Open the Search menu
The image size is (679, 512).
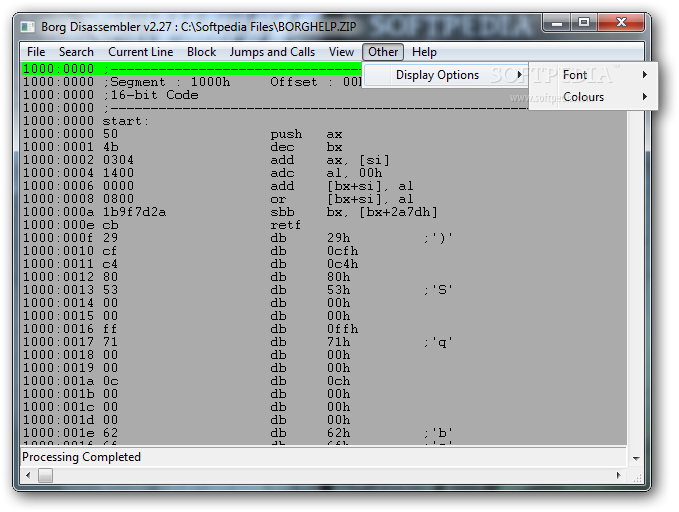click(x=76, y=52)
